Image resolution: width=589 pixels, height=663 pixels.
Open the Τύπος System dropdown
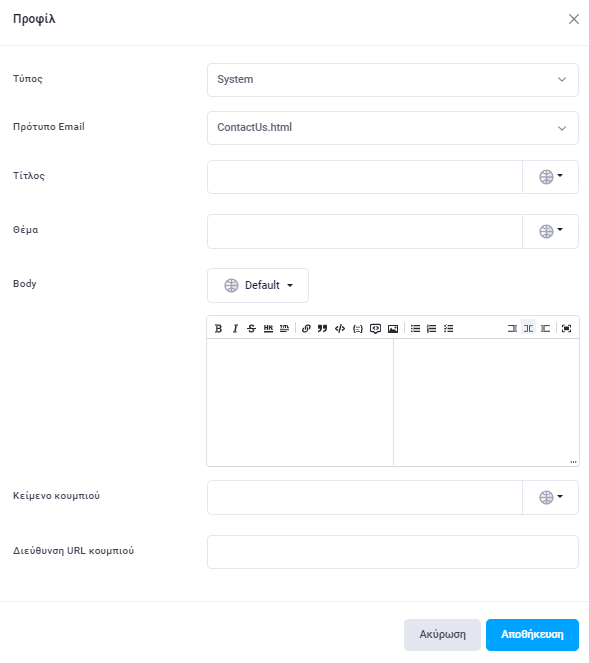click(393, 80)
